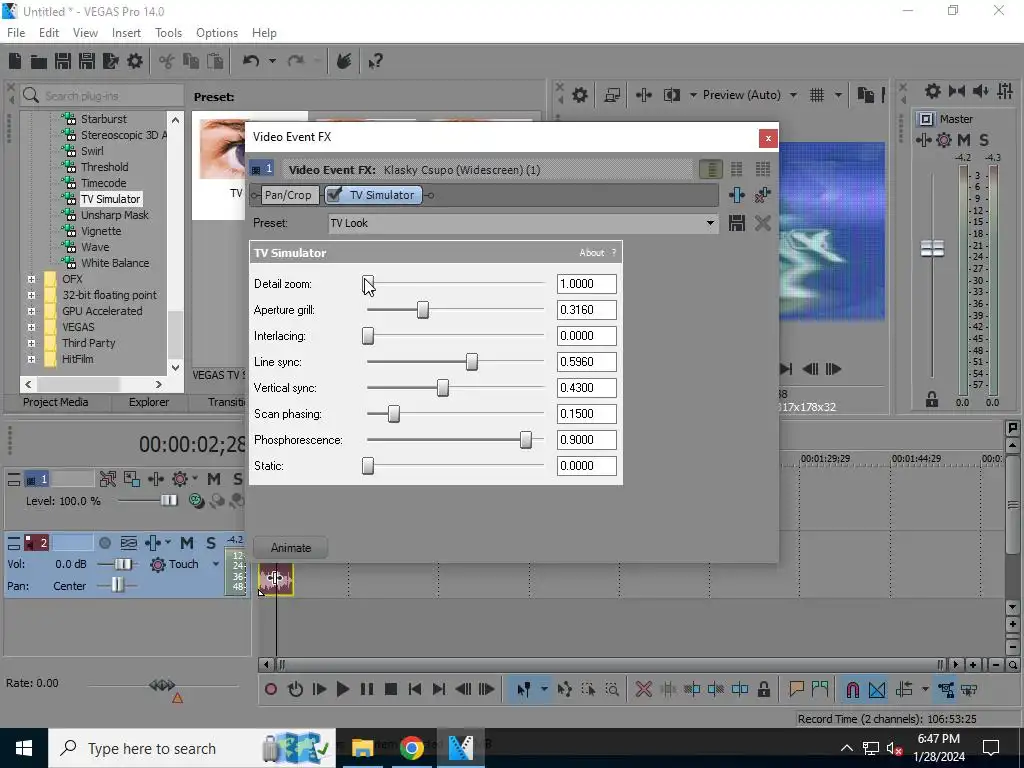Screen dimensions: 1024x768
Task: Click the Static value input field
Action: coord(586,466)
